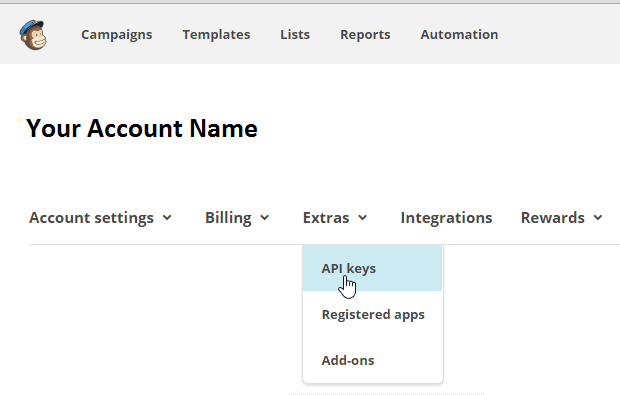Choose Registered apps in Extras menu
Viewport: 620px width, 395px height.
pyautogui.click(x=372, y=314)
